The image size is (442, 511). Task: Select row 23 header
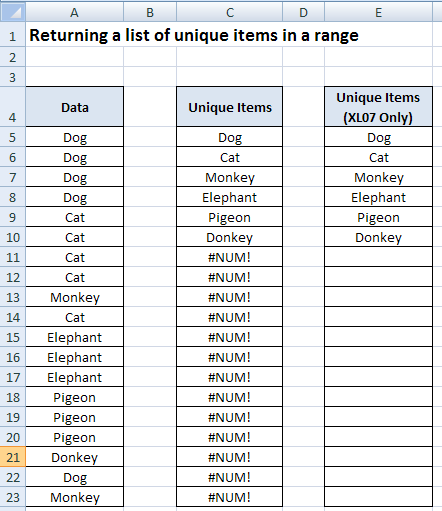coord(13,497)
